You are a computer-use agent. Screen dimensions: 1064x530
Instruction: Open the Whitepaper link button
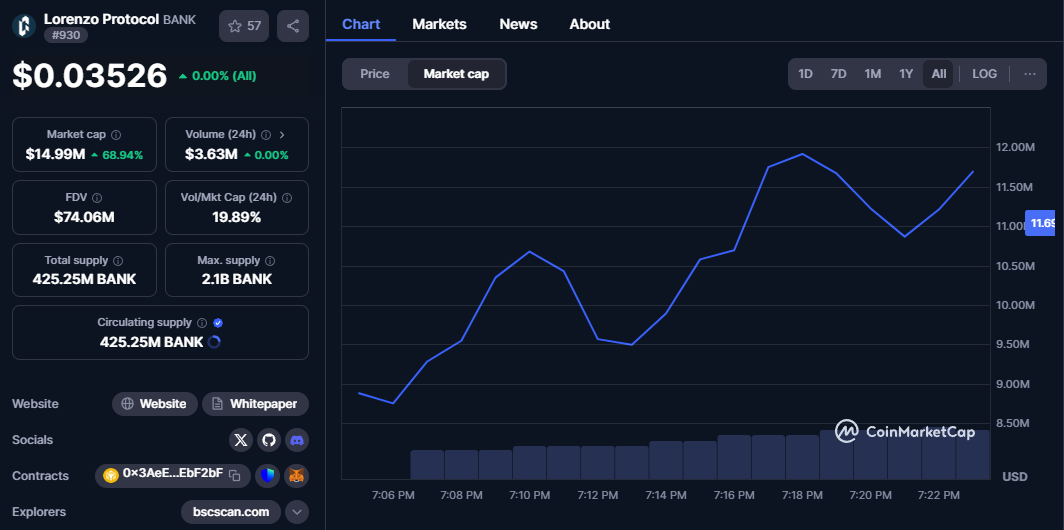coord(255,404)
